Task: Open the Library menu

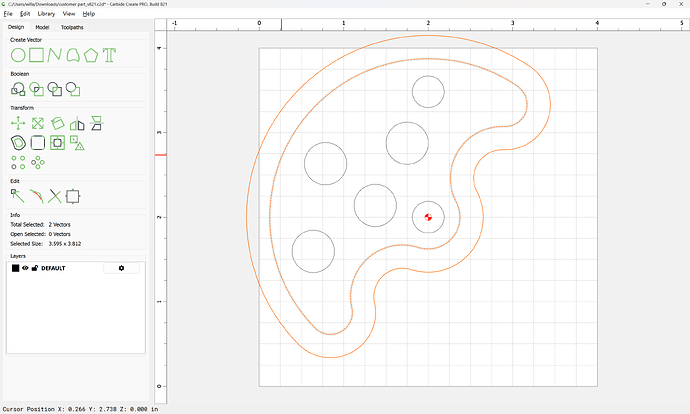Action: 46,14
